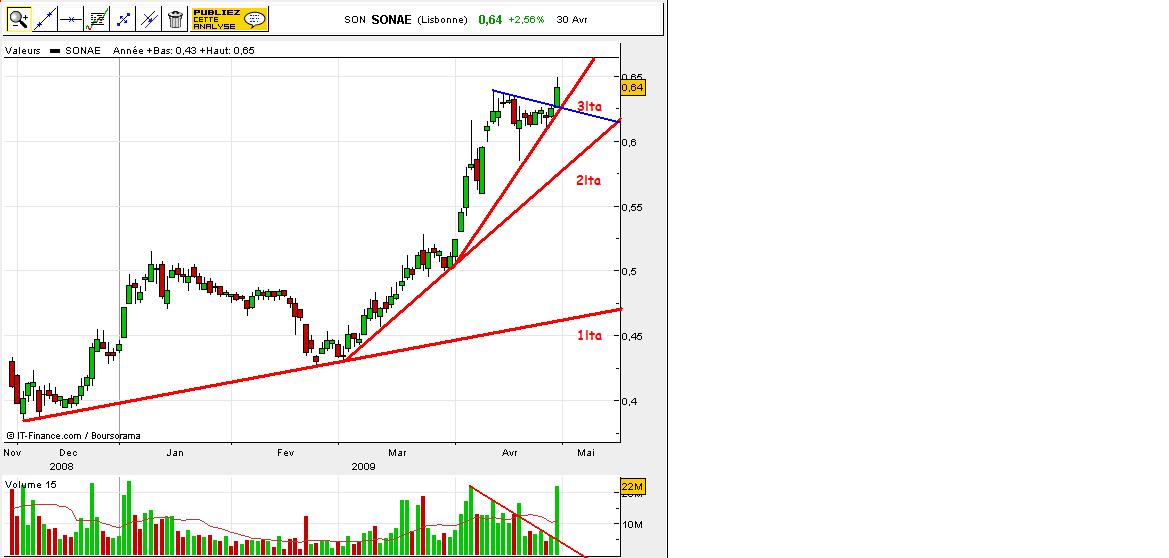The width and height of the screenshot is (1169, 558).
Task: Click the Année +Bas: 0,43 +Haut: 0,65 text
Action: (x=183, y=51)
